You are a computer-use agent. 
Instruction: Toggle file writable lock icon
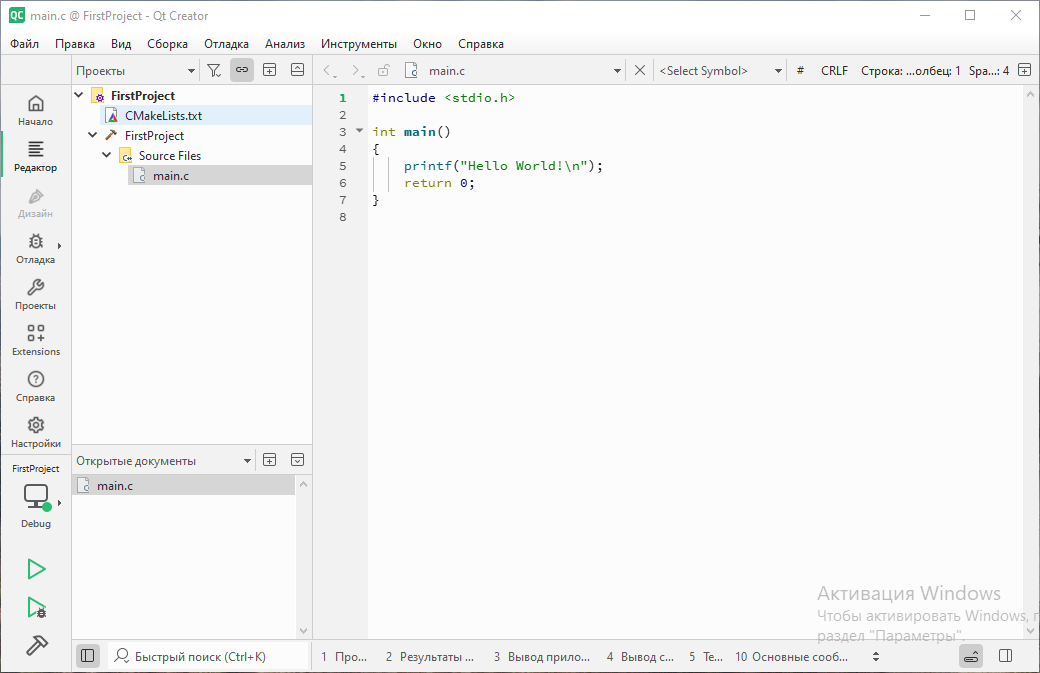pyautogui.click(x=383, y=70)
